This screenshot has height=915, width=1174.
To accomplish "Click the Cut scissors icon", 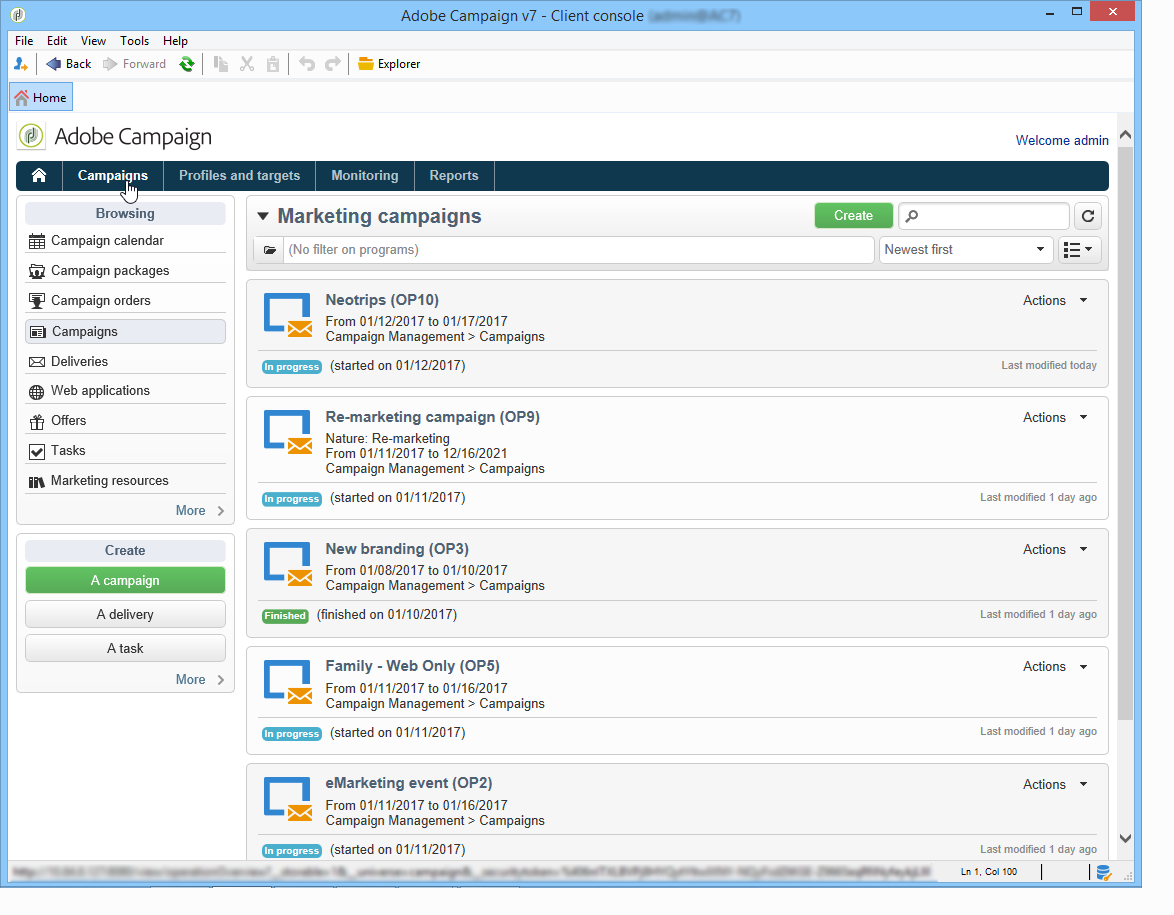I will (x=246, y=64).
